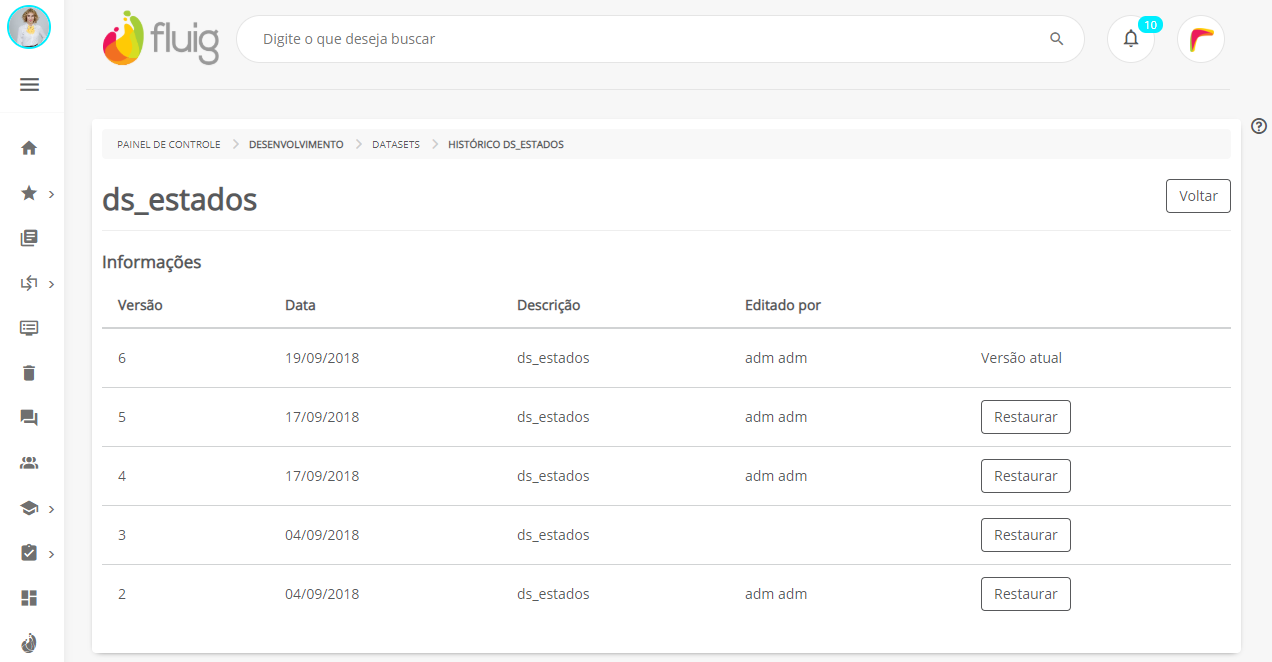Open the help question mark icon

pos(1259,126)
